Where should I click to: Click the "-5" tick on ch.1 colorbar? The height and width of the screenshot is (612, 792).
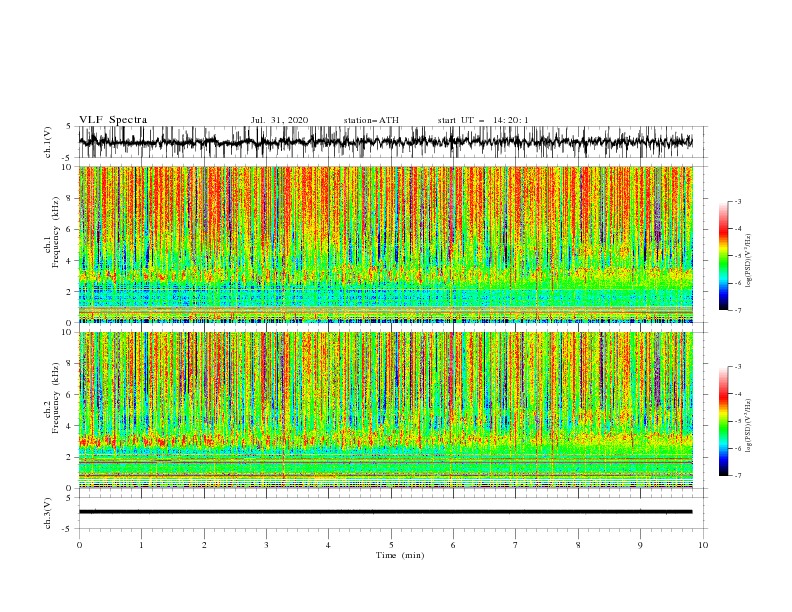738,256
